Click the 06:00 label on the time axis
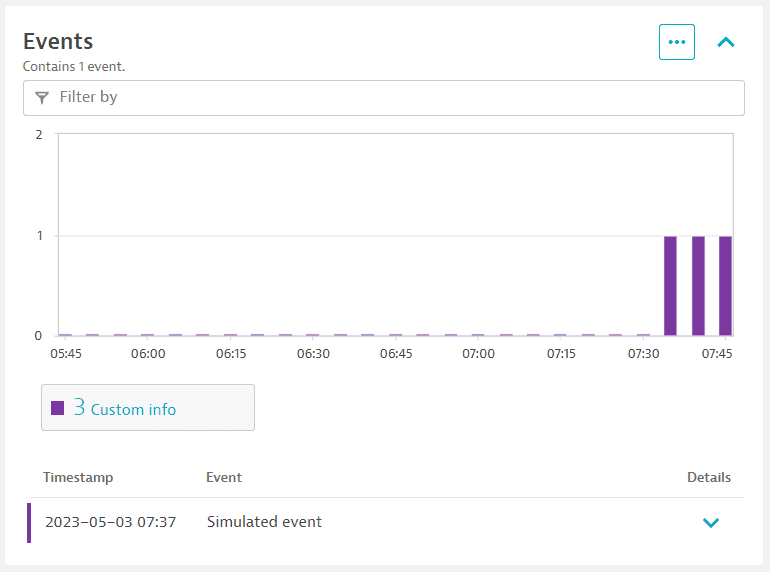The image size is (770, 572). point(148,354)
